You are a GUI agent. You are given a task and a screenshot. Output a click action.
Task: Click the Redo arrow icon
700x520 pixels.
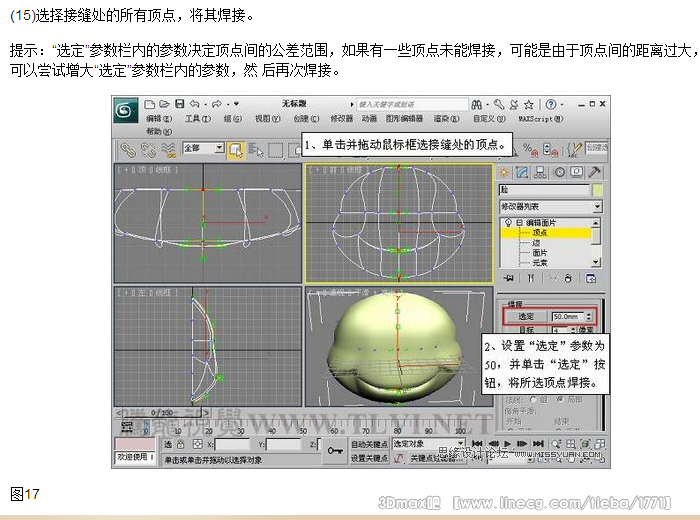click(217, 104)
